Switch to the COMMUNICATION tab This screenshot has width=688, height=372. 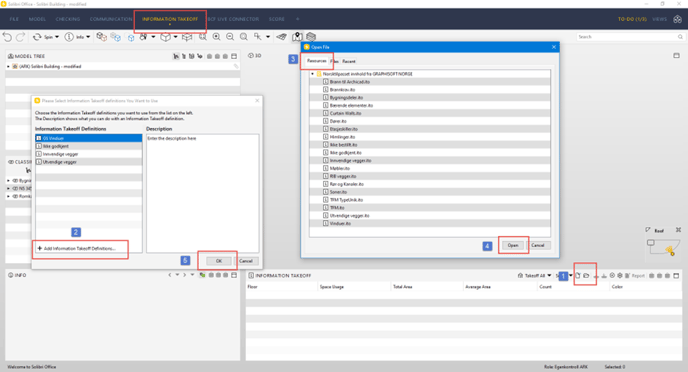(111, 19)
